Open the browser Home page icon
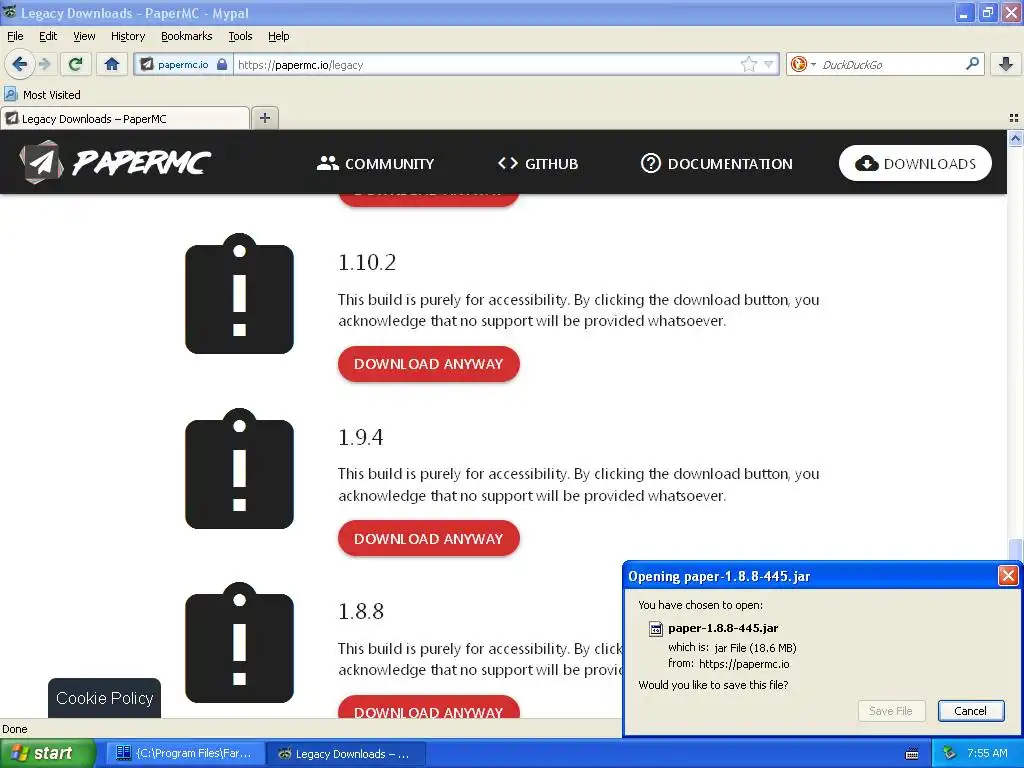This screenshot has width=1024, height=768. tap(112, 64)
